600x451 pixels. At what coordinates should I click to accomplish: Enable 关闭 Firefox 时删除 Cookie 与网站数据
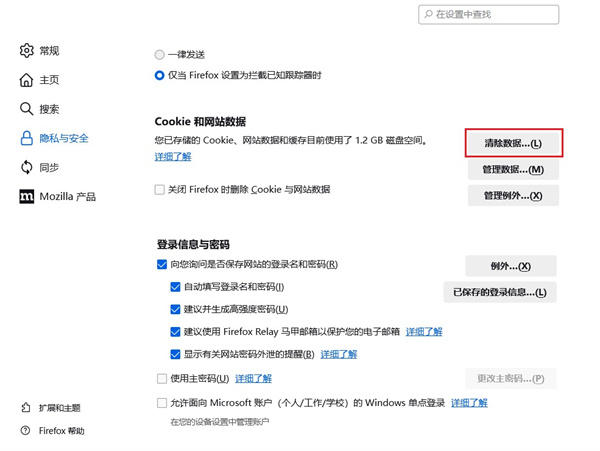pyautogui.click(x=159, y=189)
